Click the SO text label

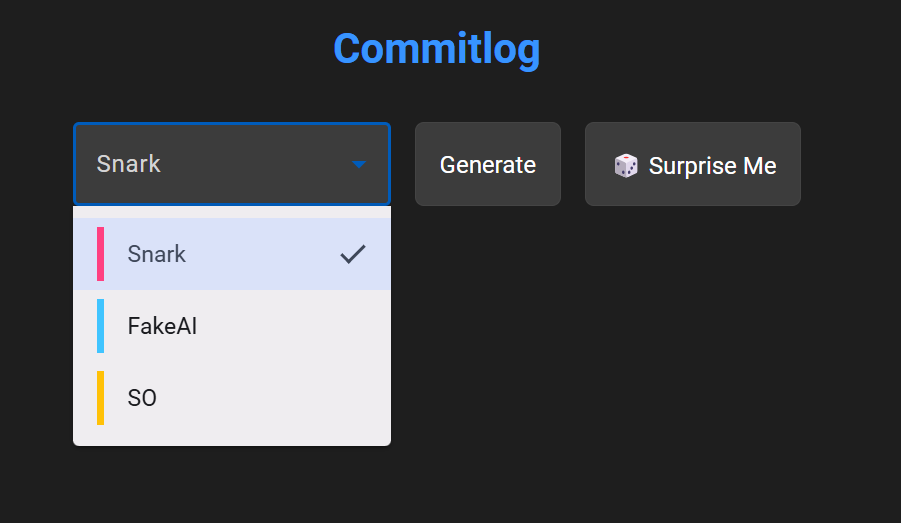(x=142, y=398)
